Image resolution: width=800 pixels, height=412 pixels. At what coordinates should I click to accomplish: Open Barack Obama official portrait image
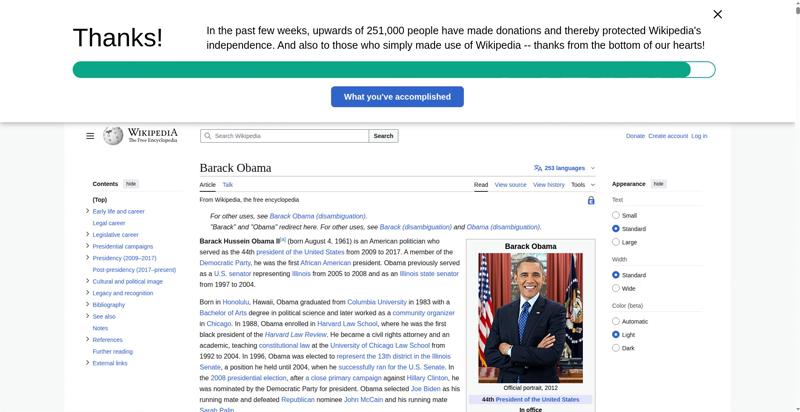pos(530,317)
